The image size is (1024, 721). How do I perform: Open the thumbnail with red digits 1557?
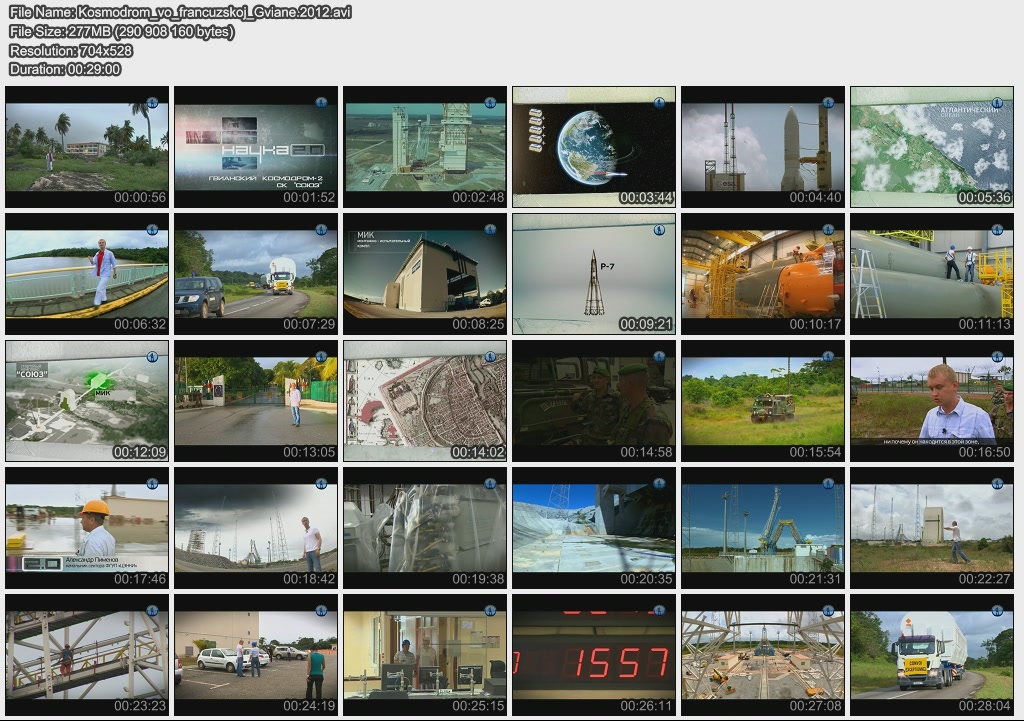[593, 654]
